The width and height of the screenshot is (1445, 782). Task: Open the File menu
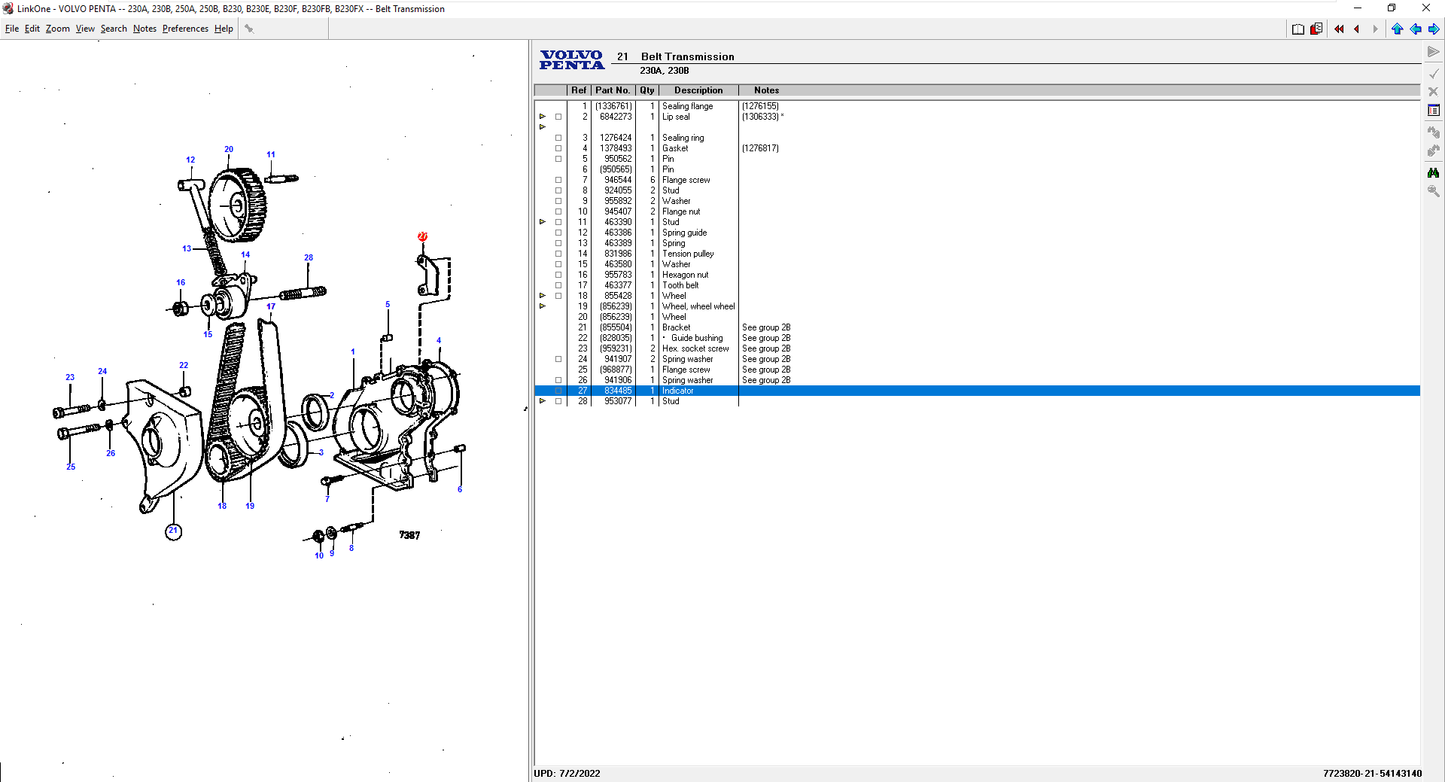coord(12,29)
